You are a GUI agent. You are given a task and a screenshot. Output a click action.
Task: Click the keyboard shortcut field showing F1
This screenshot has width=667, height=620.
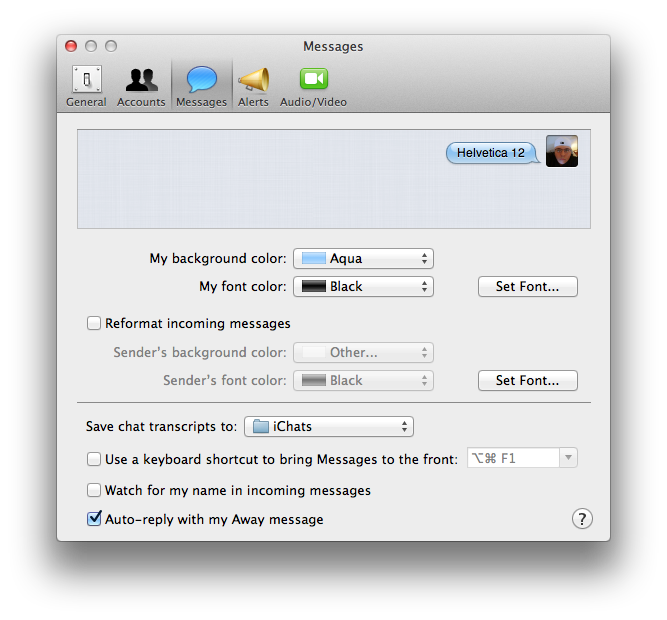pos(513,458)
